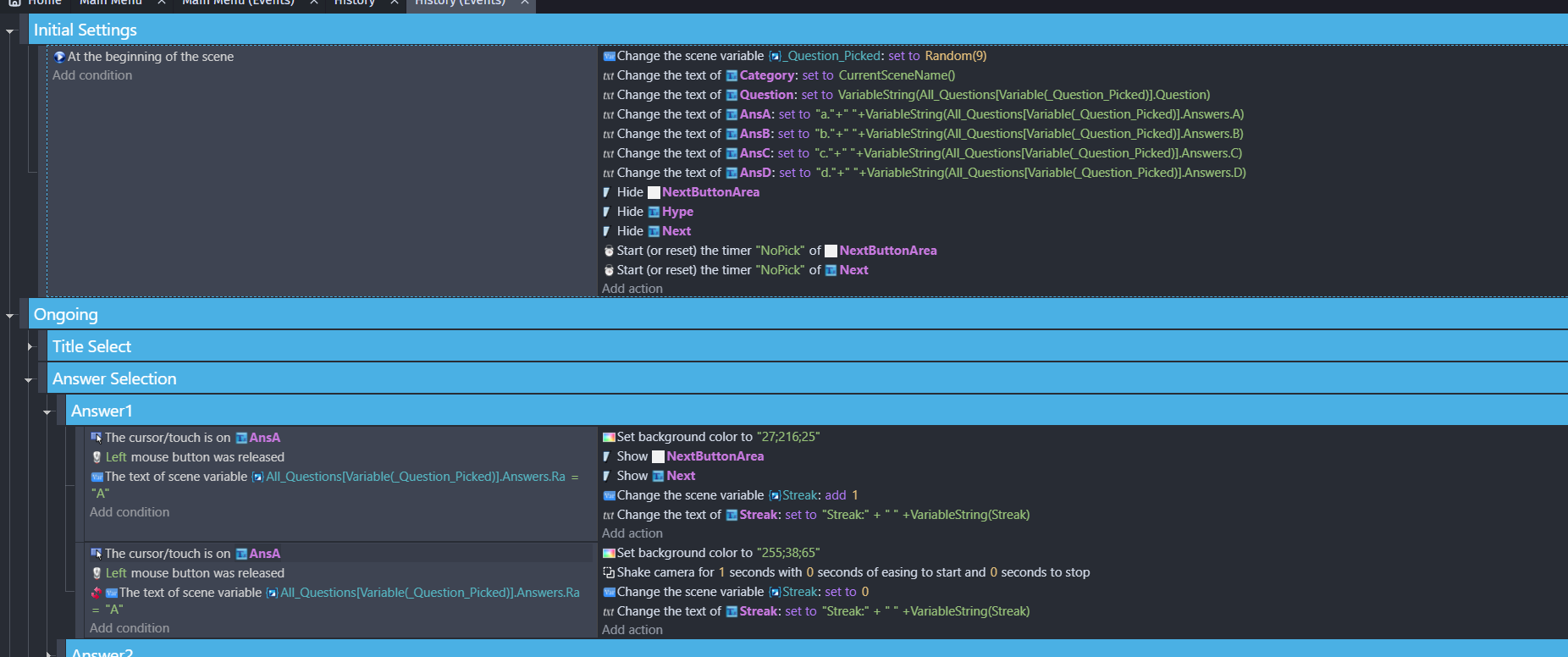Switch to the History tab
The height and width of the screenshot is (657, 1568).
pyautogui.click(x=354, y=3)
